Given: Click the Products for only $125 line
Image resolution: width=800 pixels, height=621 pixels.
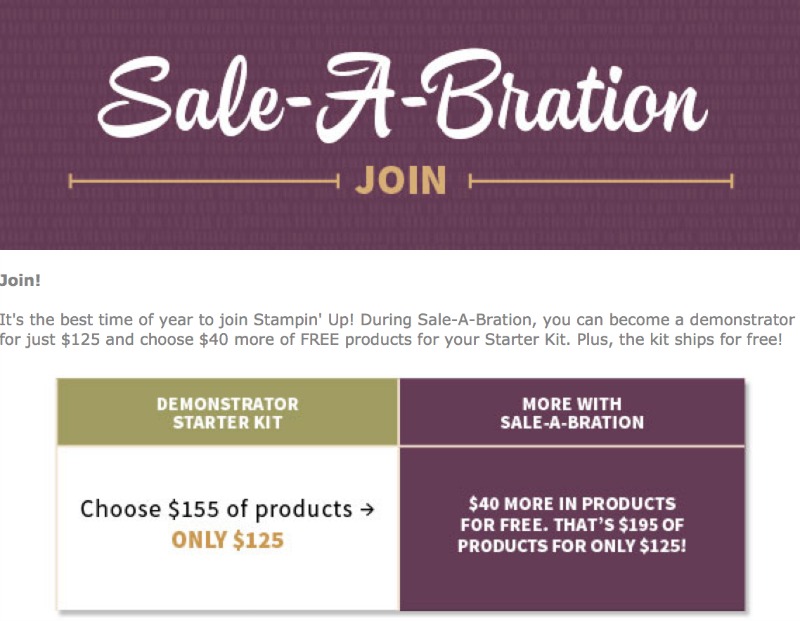Looking at the screenshot, I should pos(572,545).
